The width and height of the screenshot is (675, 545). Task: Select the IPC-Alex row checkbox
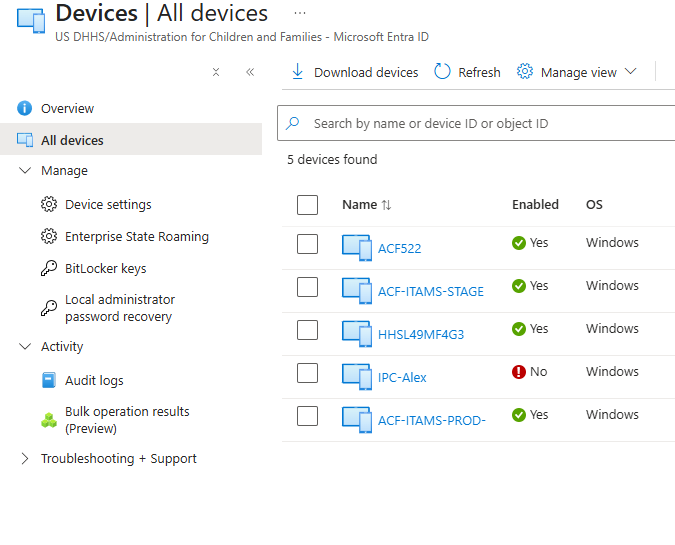pyautogui.click(x=308, y=373)
